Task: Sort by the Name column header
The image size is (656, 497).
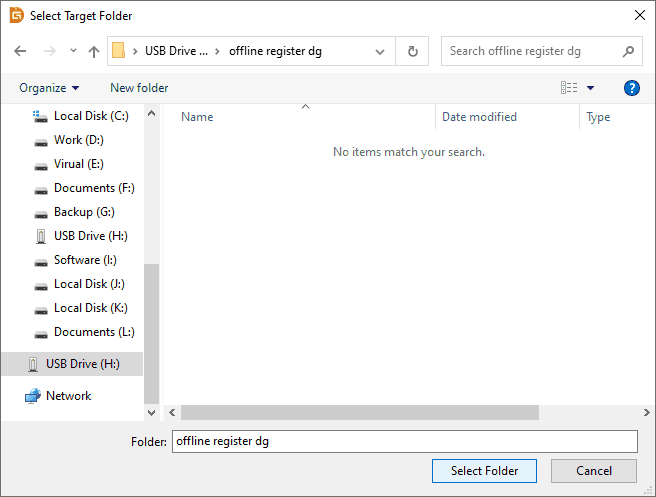Action: 197,117
